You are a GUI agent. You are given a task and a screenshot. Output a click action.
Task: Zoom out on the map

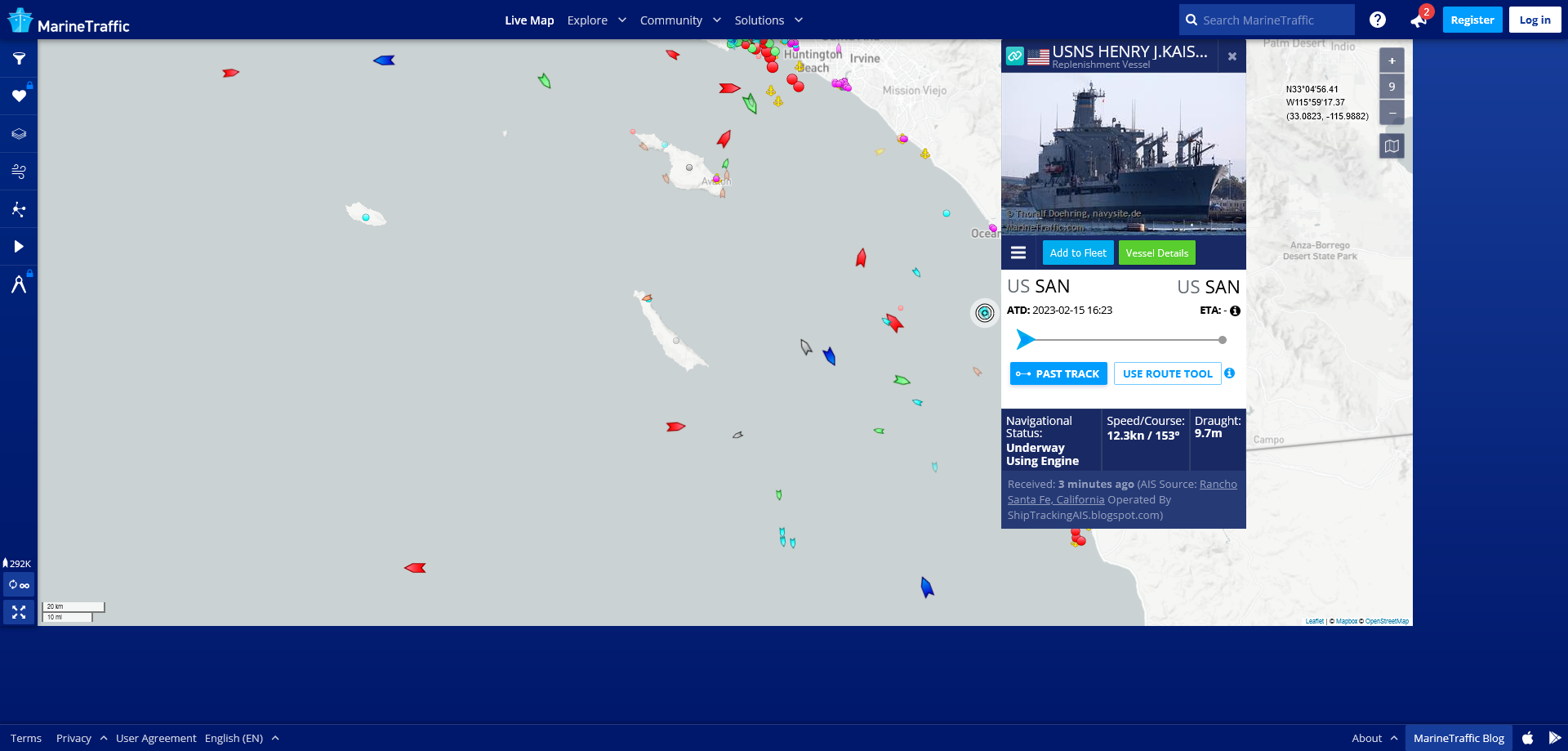click(1392, 112)
